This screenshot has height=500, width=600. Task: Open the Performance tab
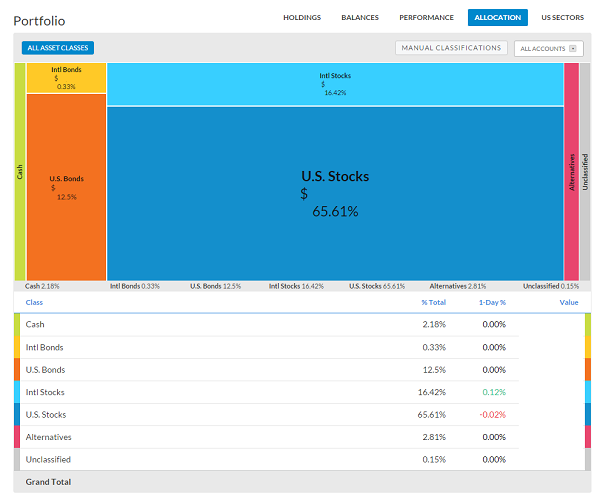pos(426,17)
